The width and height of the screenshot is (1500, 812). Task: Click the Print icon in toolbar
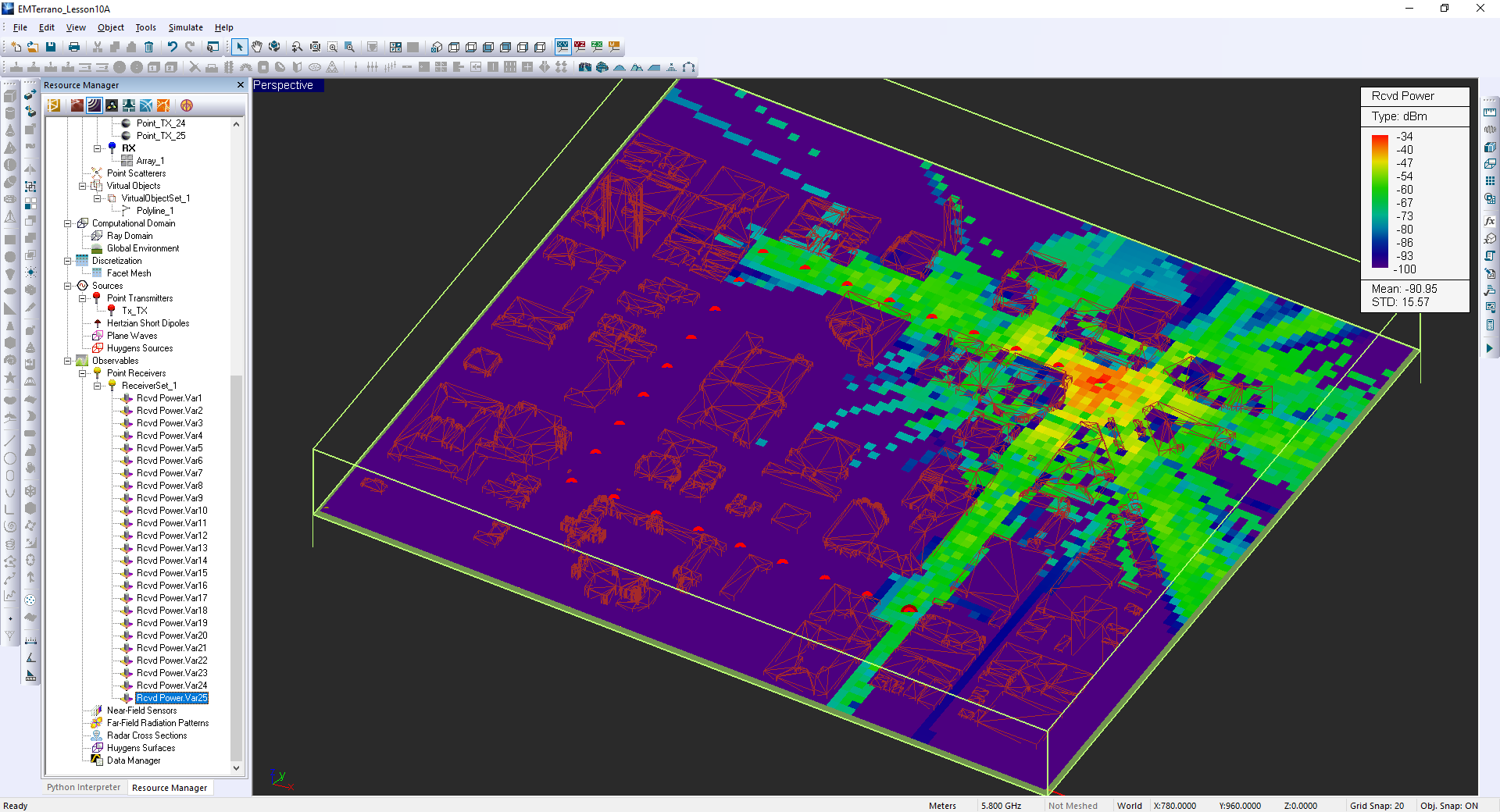(x=74, y=47)
